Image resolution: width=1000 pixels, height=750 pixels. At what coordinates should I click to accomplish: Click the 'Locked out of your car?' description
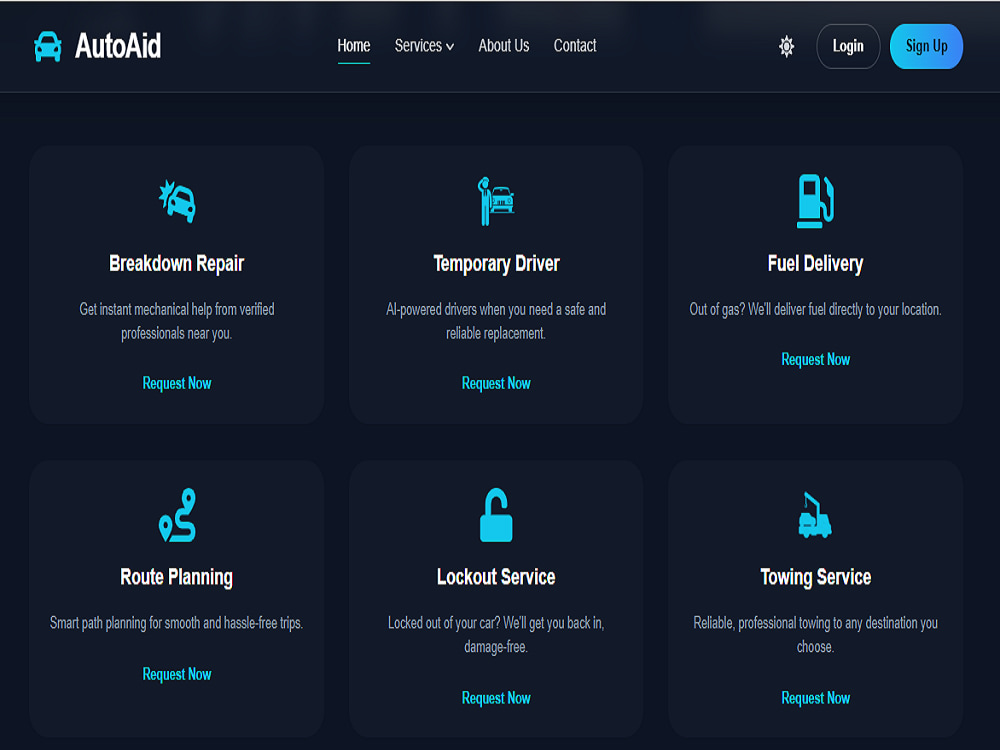(x=496, y=635)
